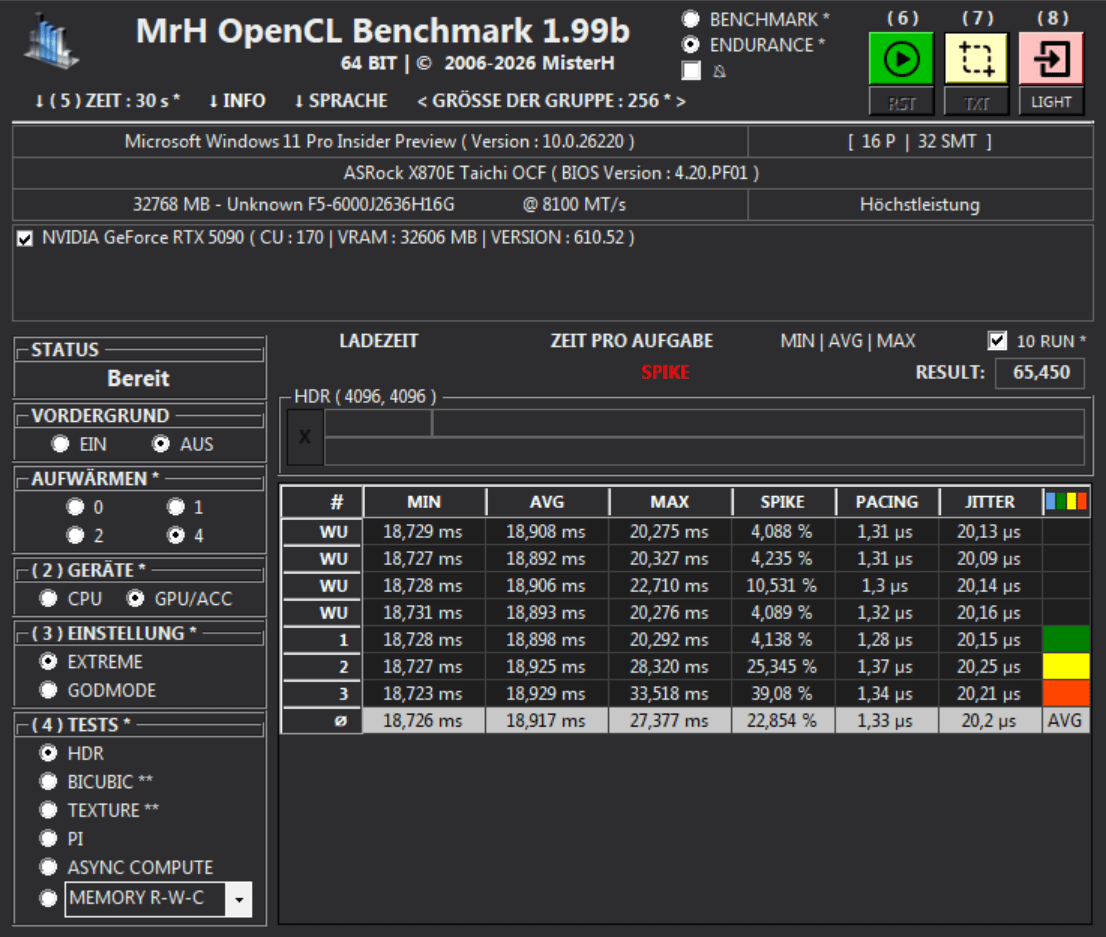Screen dimensions: 1106x937
Task: Set Vordergrund to AUS
Action: coord(162,444)
